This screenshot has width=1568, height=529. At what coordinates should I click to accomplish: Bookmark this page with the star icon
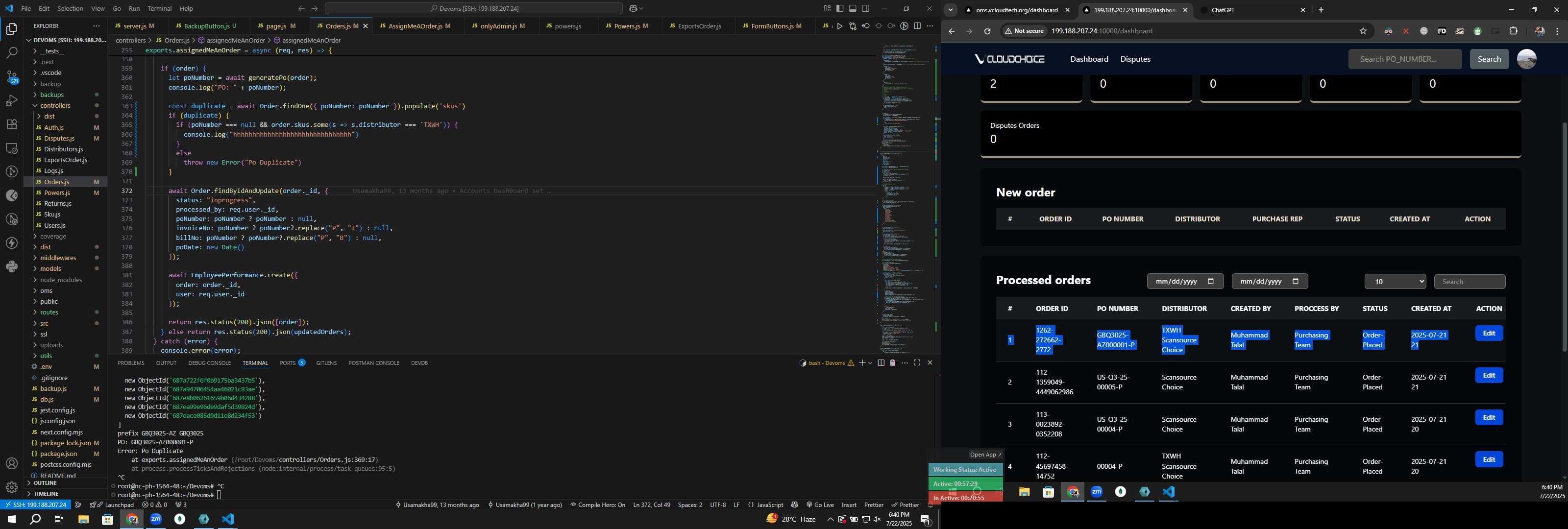click(x=1363, y=31)
